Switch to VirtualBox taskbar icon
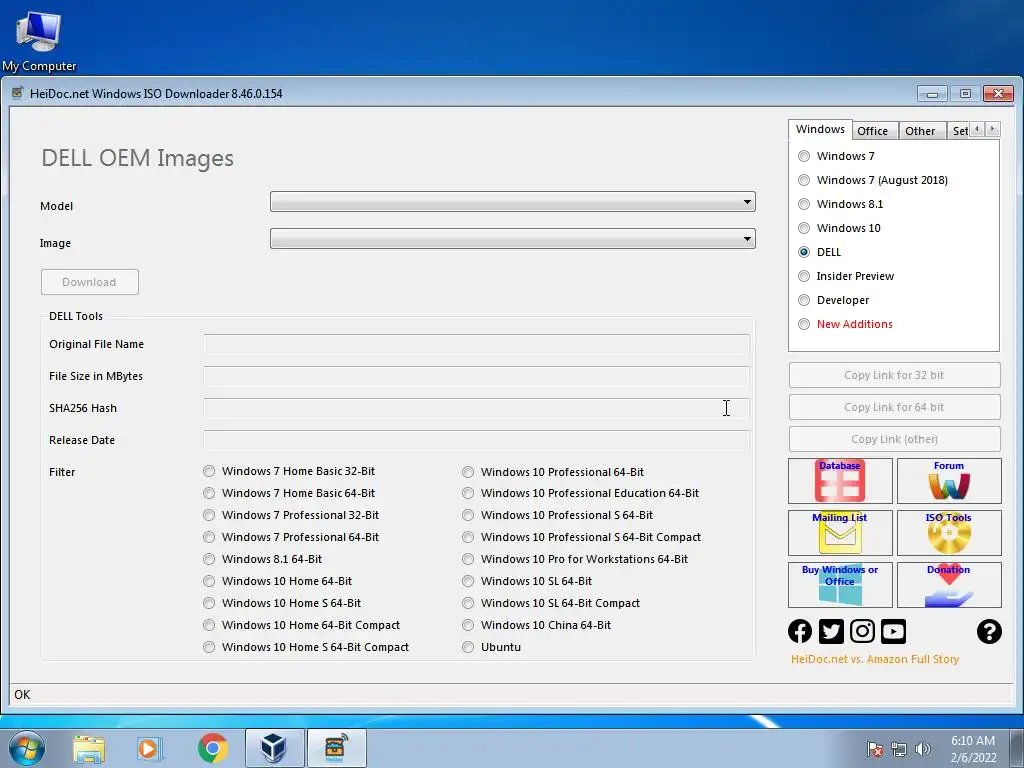 point(274,748)
